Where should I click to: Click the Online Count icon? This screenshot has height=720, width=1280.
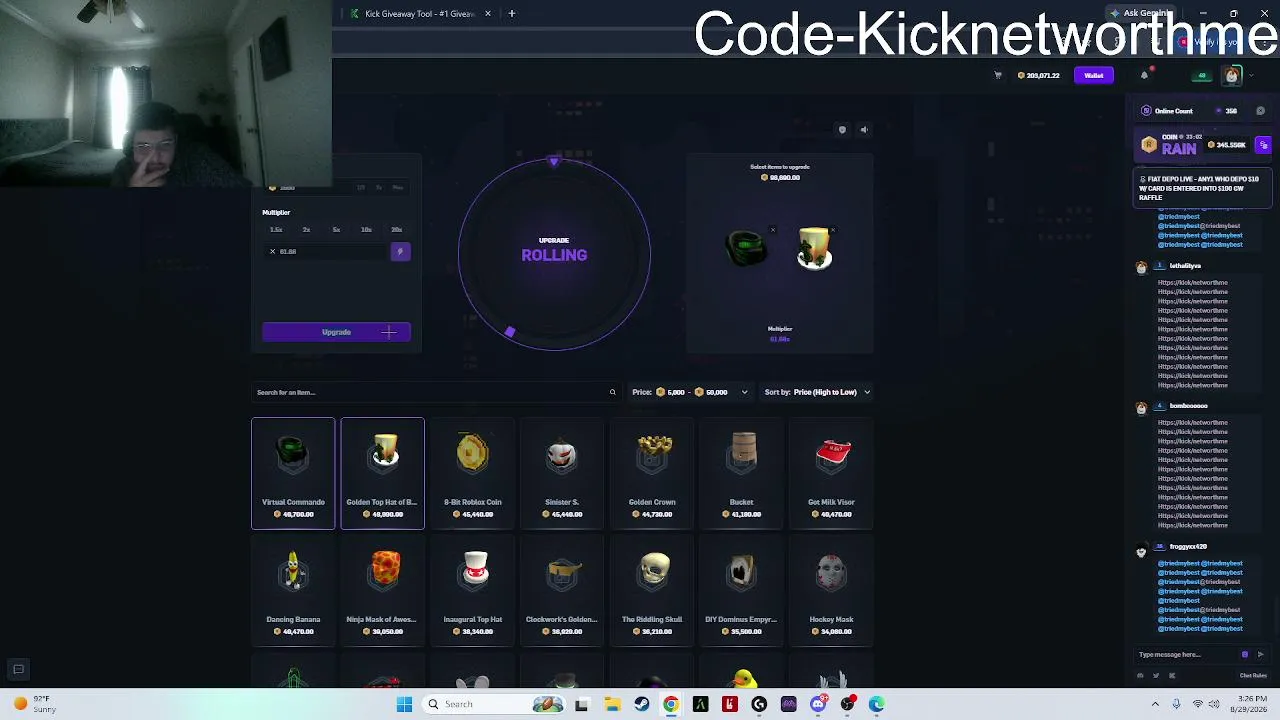[1146, 111]
